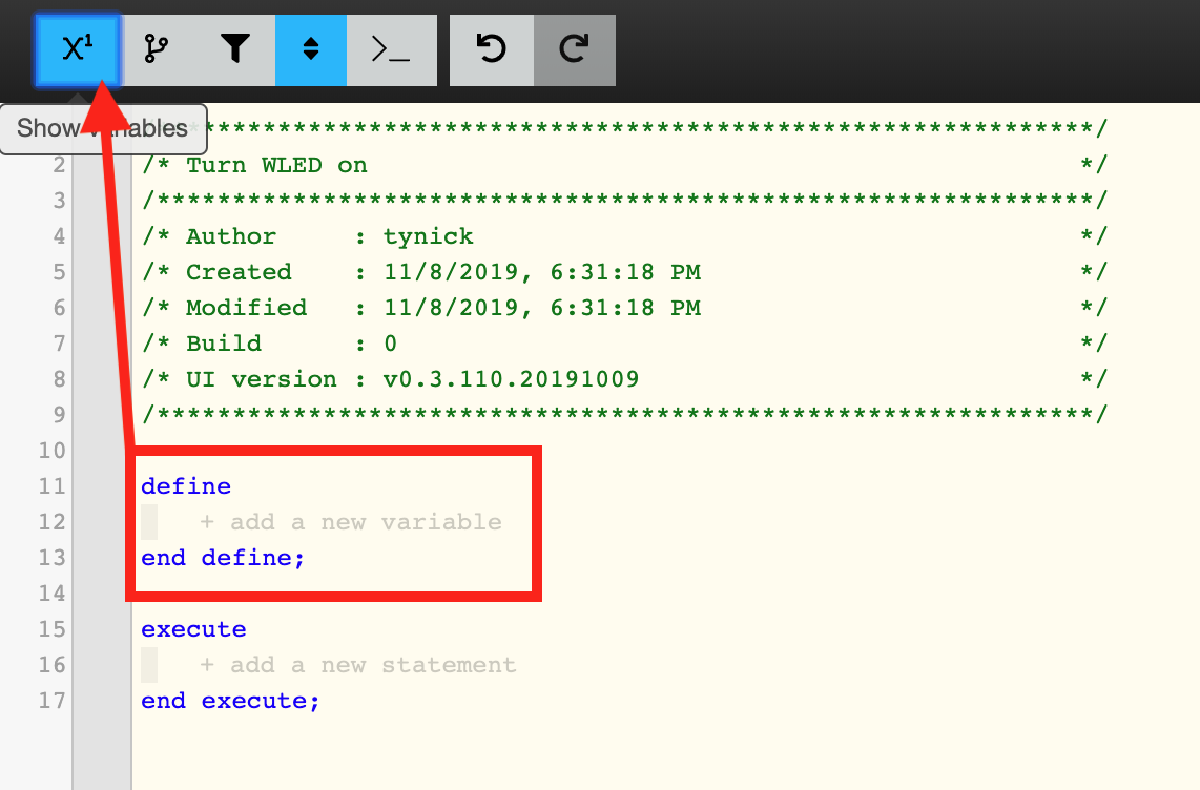1200x790 pixels.
Task: Open the command prompt toolbar icon
Action: 391,49
